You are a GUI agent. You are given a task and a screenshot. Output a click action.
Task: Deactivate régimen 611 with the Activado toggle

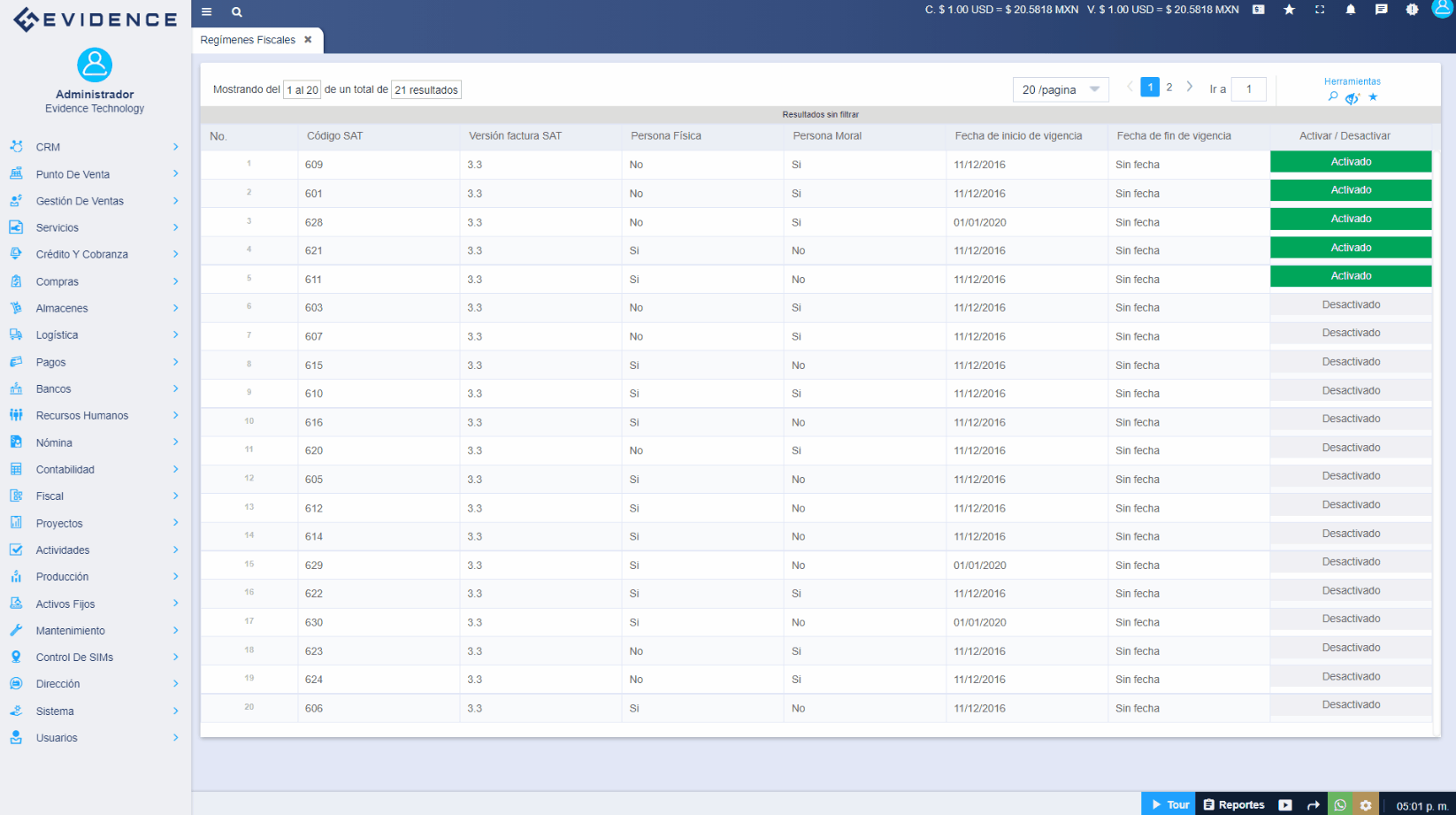1351,276
